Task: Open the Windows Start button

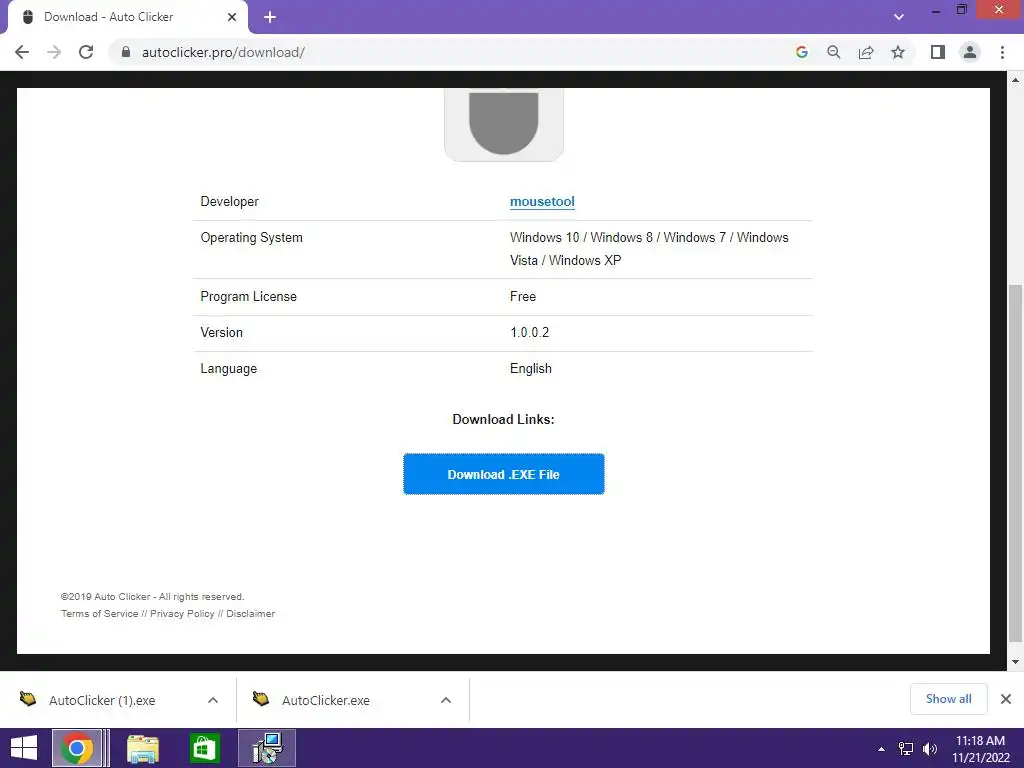Action: tap(24, 748)
